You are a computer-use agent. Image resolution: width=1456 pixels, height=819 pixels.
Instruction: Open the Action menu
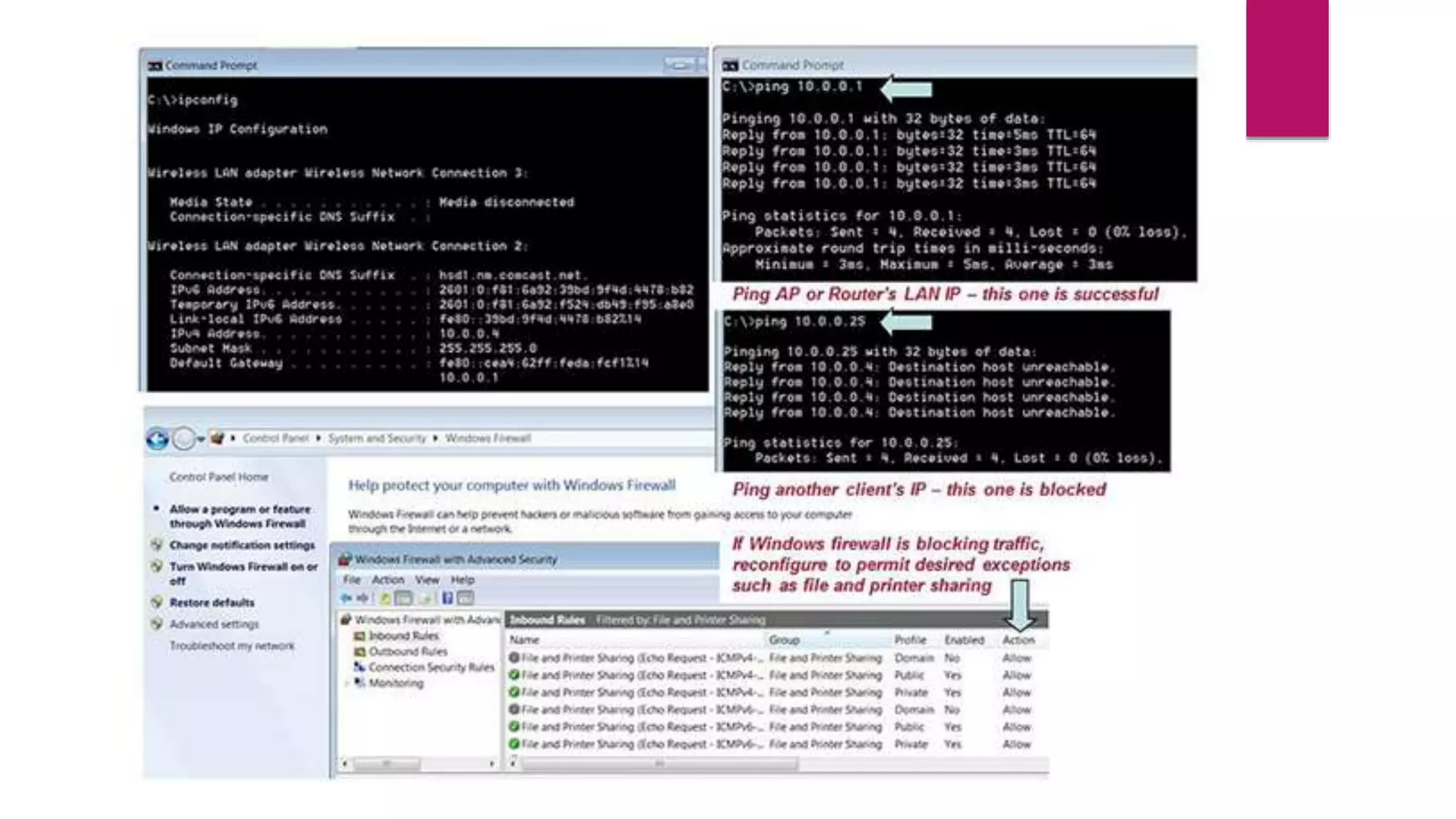[387, 579]
